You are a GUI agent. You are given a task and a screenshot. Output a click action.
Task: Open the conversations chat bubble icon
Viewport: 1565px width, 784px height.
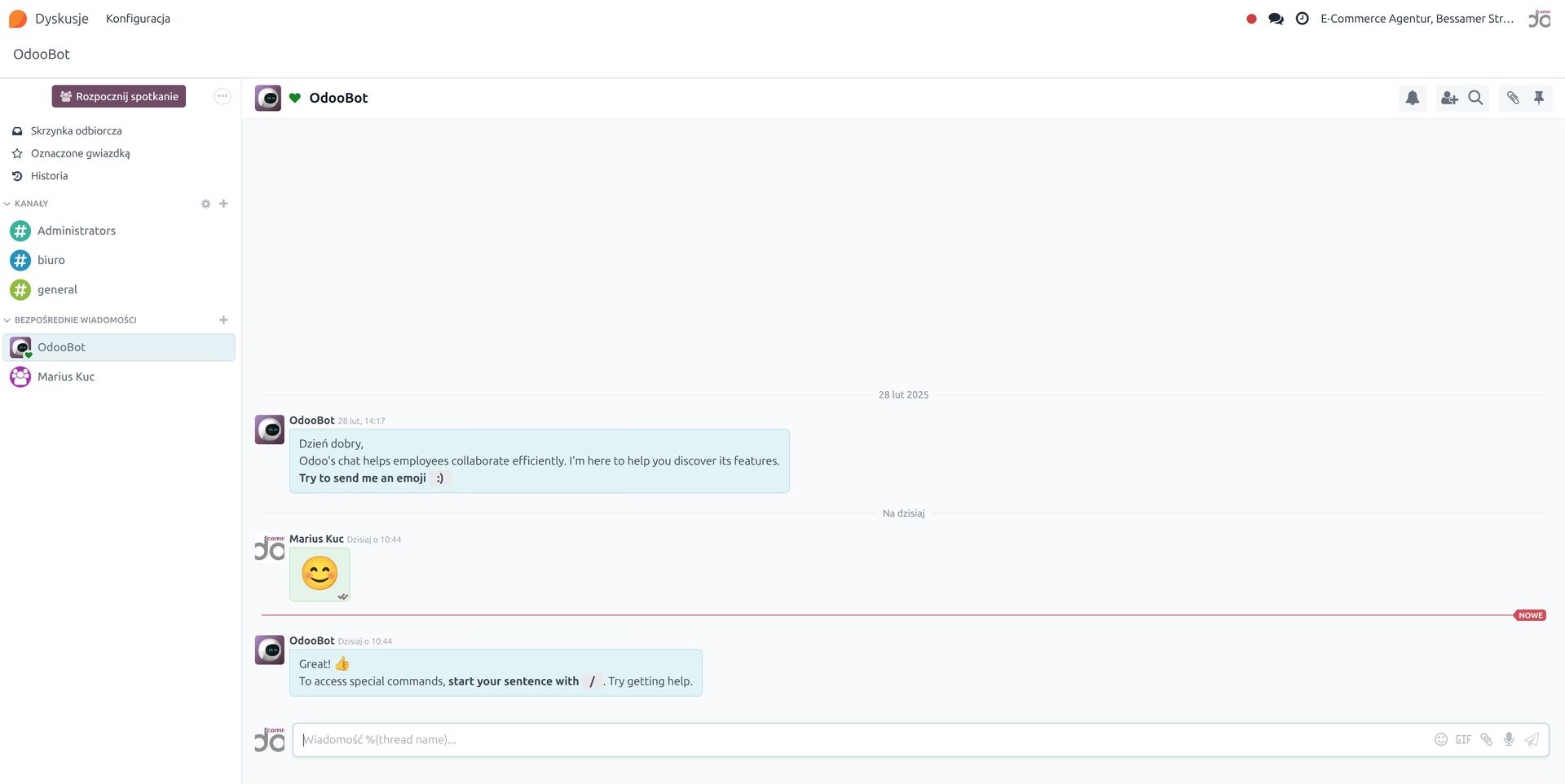pyautogui.click(x=1276, y=19)
